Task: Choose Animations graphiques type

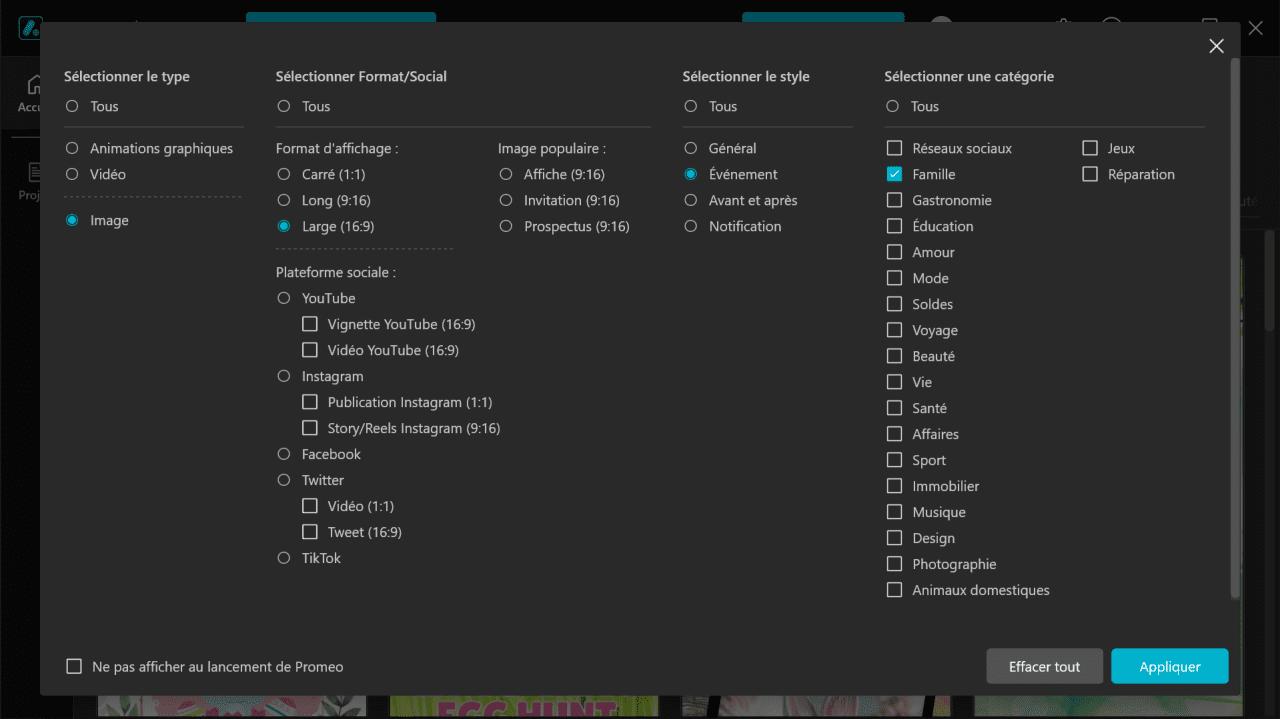Action: 72,148
